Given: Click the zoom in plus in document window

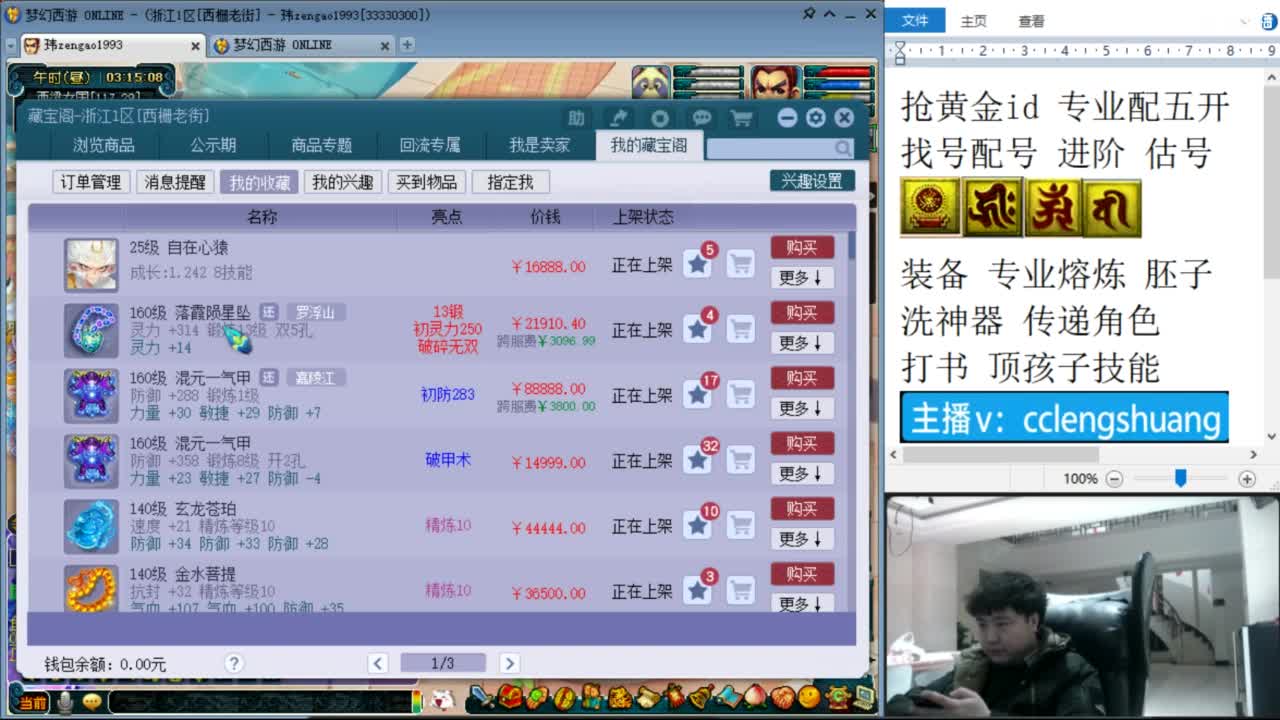Looking at the screenshot, I should [x=1246, y=479].
